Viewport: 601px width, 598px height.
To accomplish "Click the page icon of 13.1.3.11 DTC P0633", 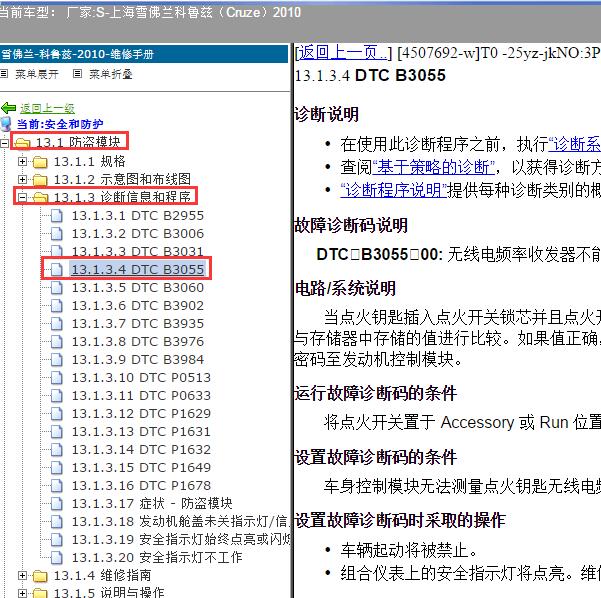I will (57, 396).
